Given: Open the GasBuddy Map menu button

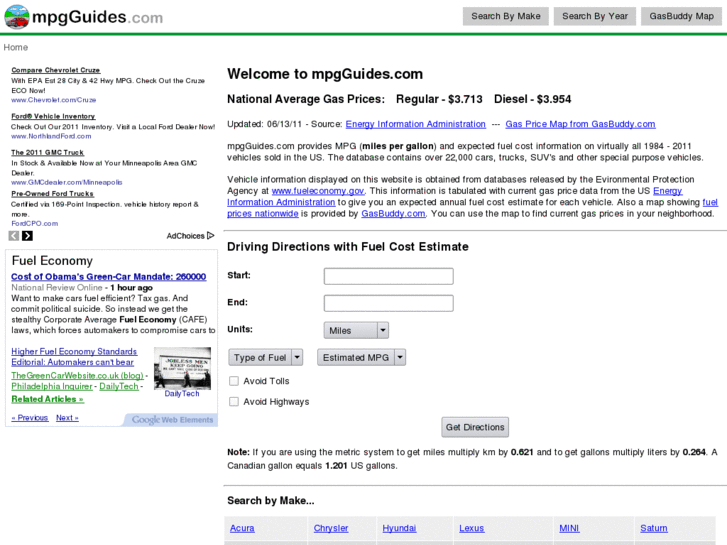Looking at the screenshot, I should point(682,16).
